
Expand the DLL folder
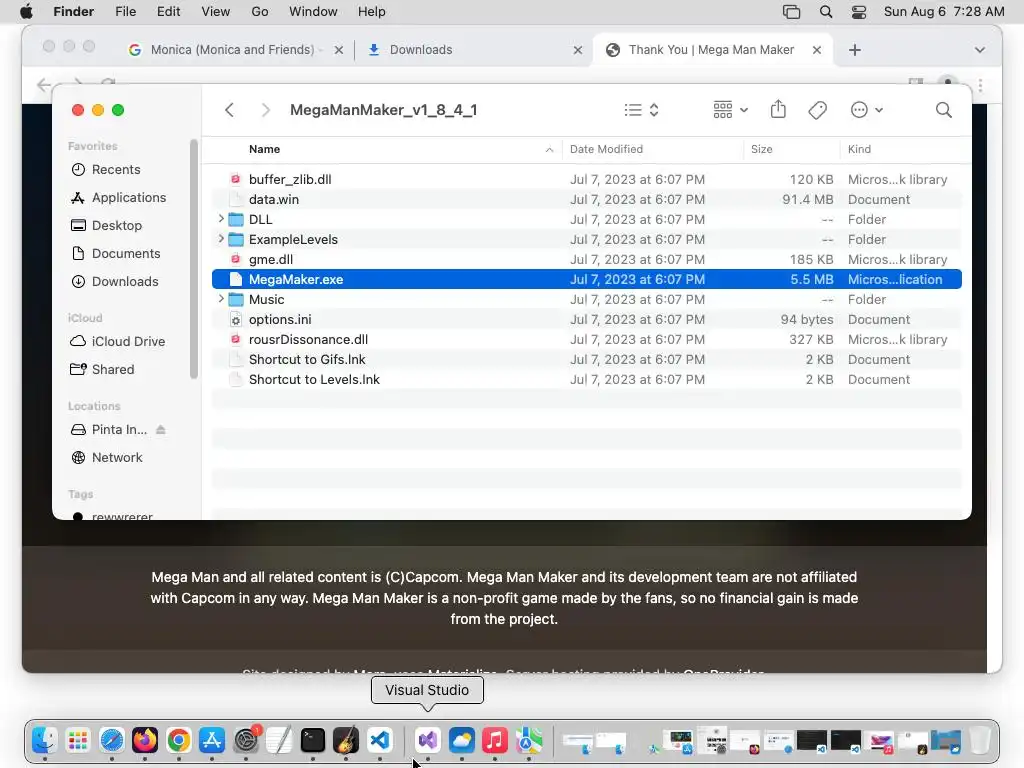tap(221, 219)
